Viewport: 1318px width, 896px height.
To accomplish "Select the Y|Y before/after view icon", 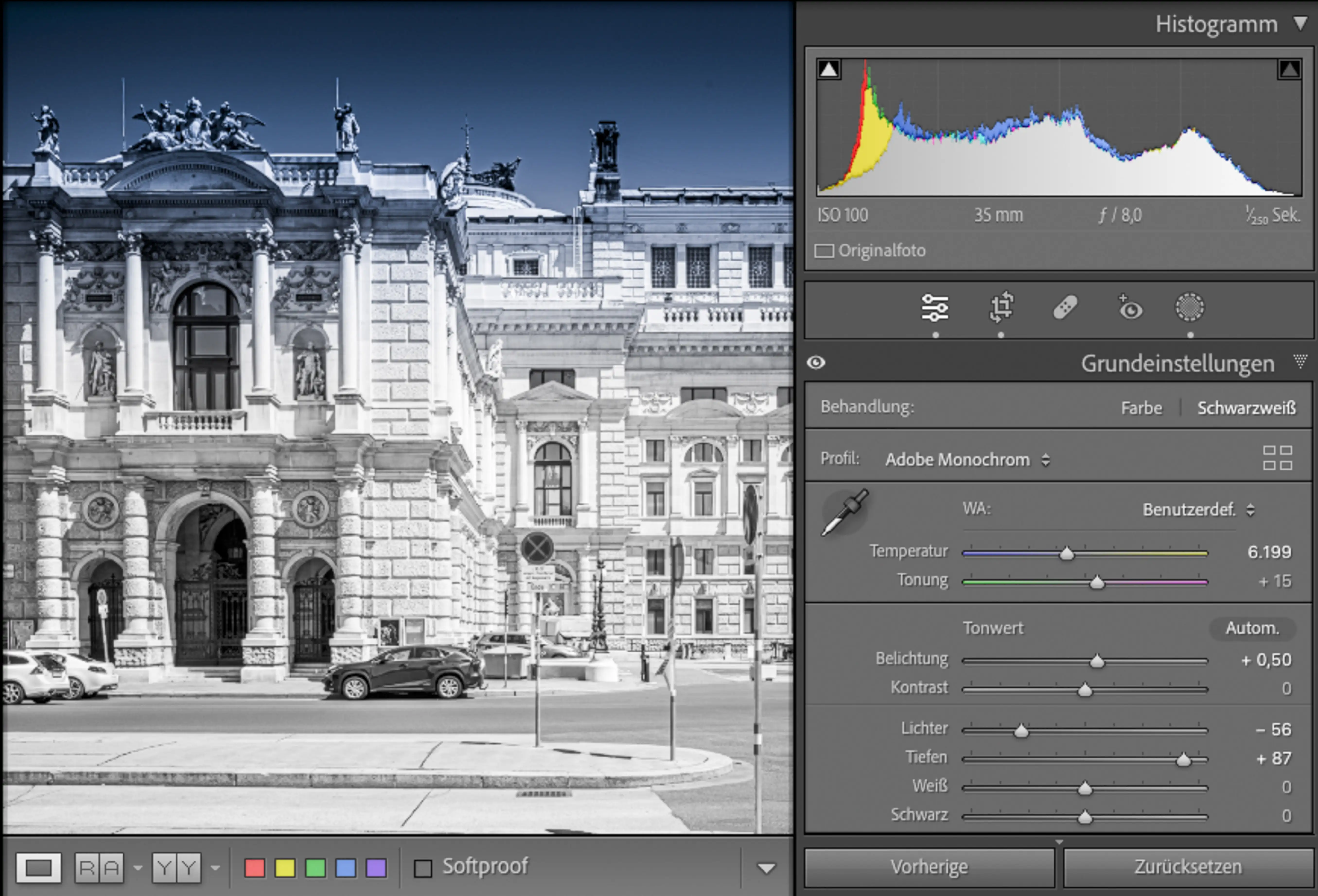I will tap(176, 868).
